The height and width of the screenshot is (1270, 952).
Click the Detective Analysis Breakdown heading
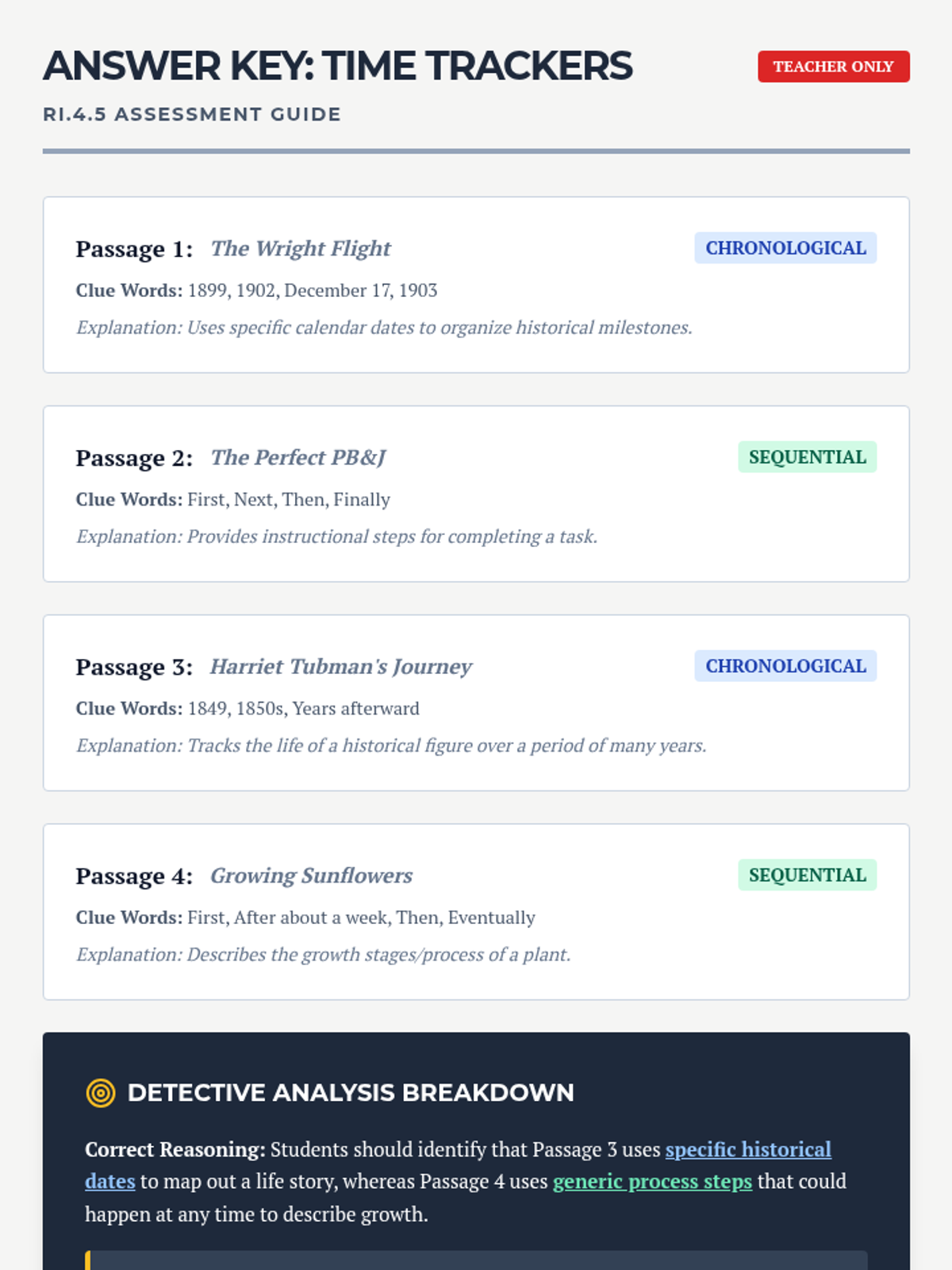point(350,1093)
